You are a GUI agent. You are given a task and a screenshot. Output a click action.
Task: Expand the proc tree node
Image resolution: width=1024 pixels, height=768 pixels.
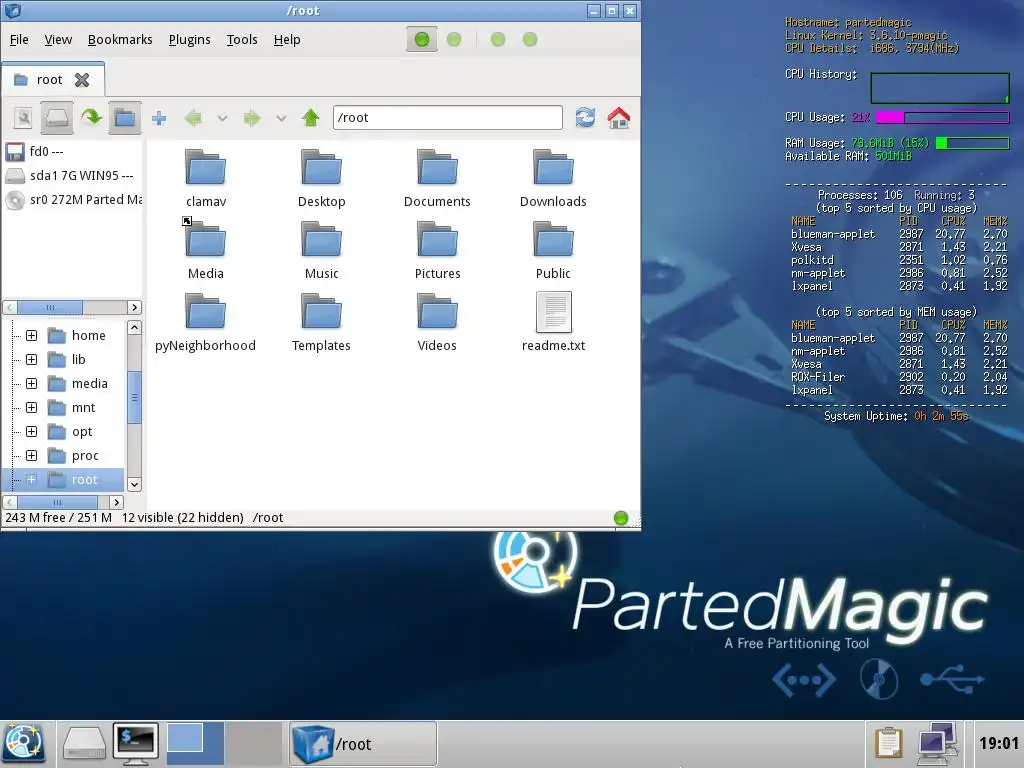[31, 456]
